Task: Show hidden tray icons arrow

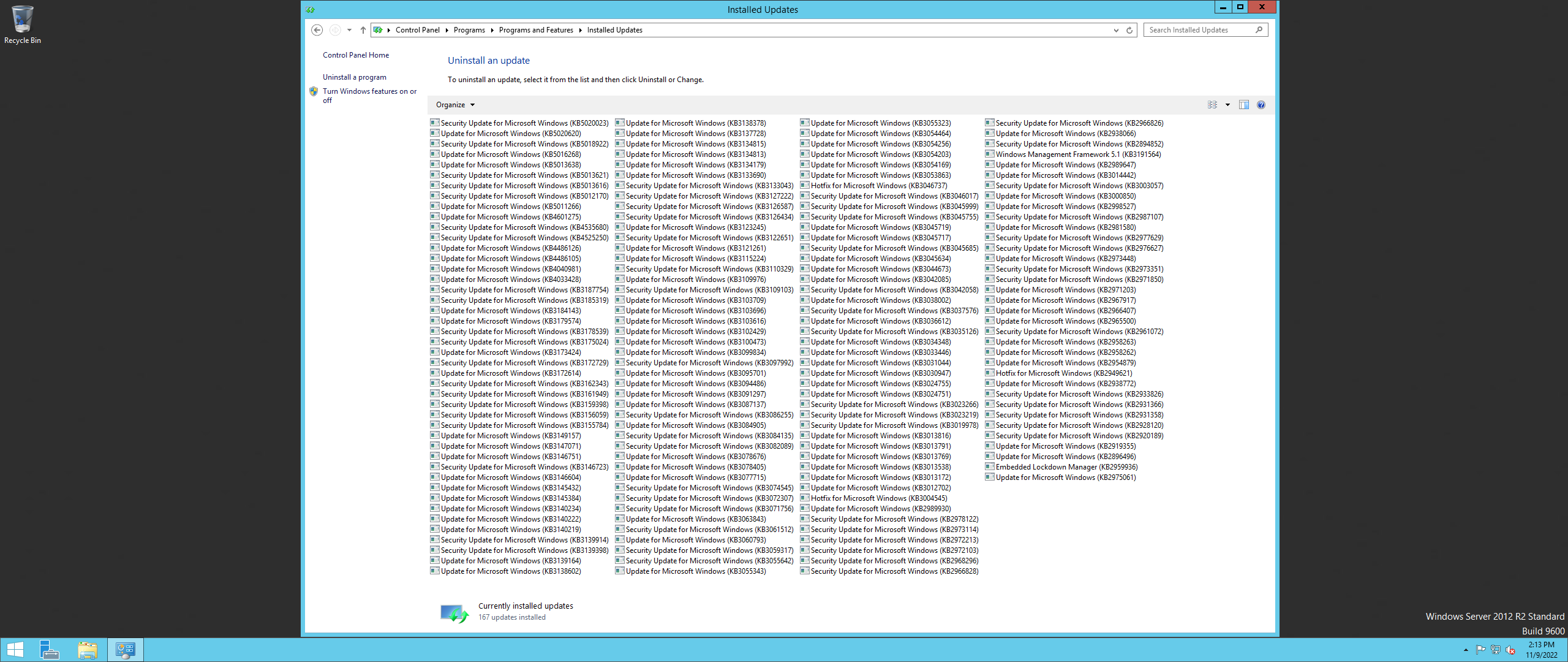Action: click(x=1466, y=650)
